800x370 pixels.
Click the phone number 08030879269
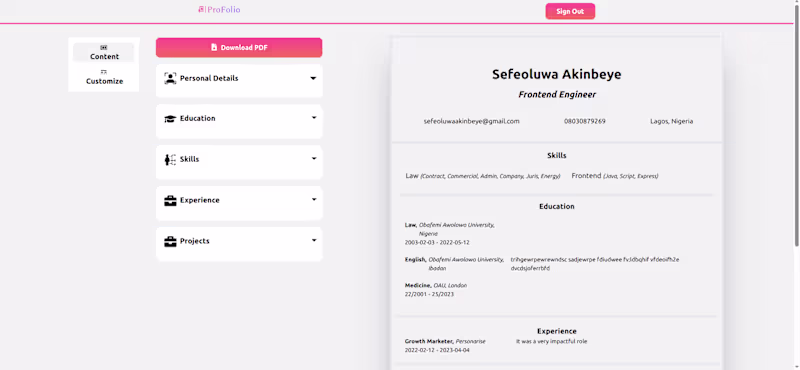pyautogui.click(x=585, y=121)
